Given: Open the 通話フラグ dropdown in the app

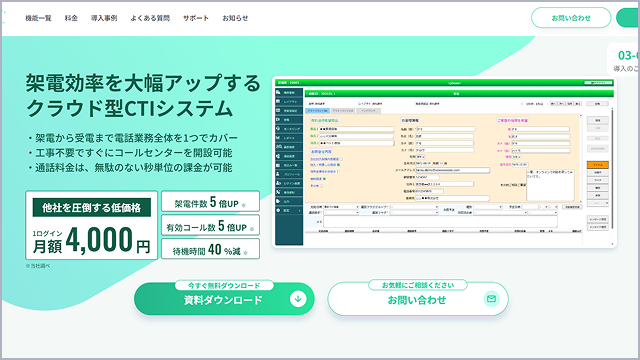Looking at the screenshot, I should pos(414,212).
